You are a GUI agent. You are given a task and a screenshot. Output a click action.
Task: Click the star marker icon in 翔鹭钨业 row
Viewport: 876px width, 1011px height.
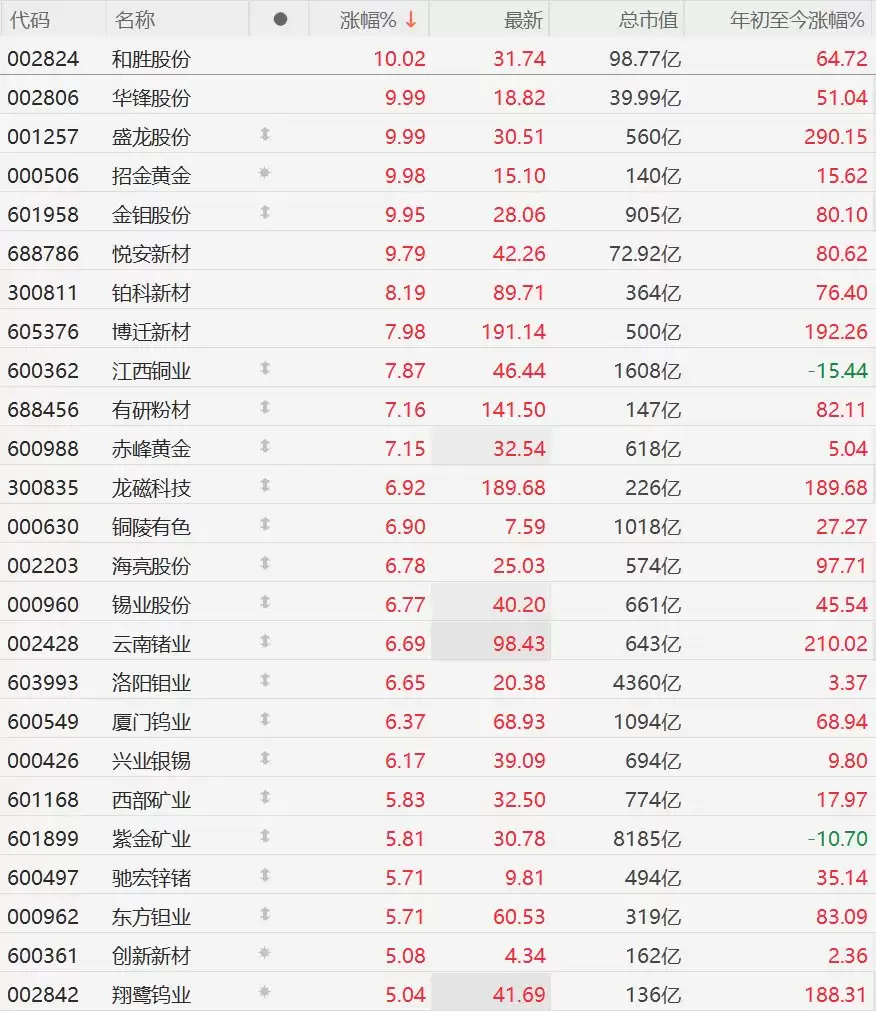pyautogui.click(x=264, y=992)
